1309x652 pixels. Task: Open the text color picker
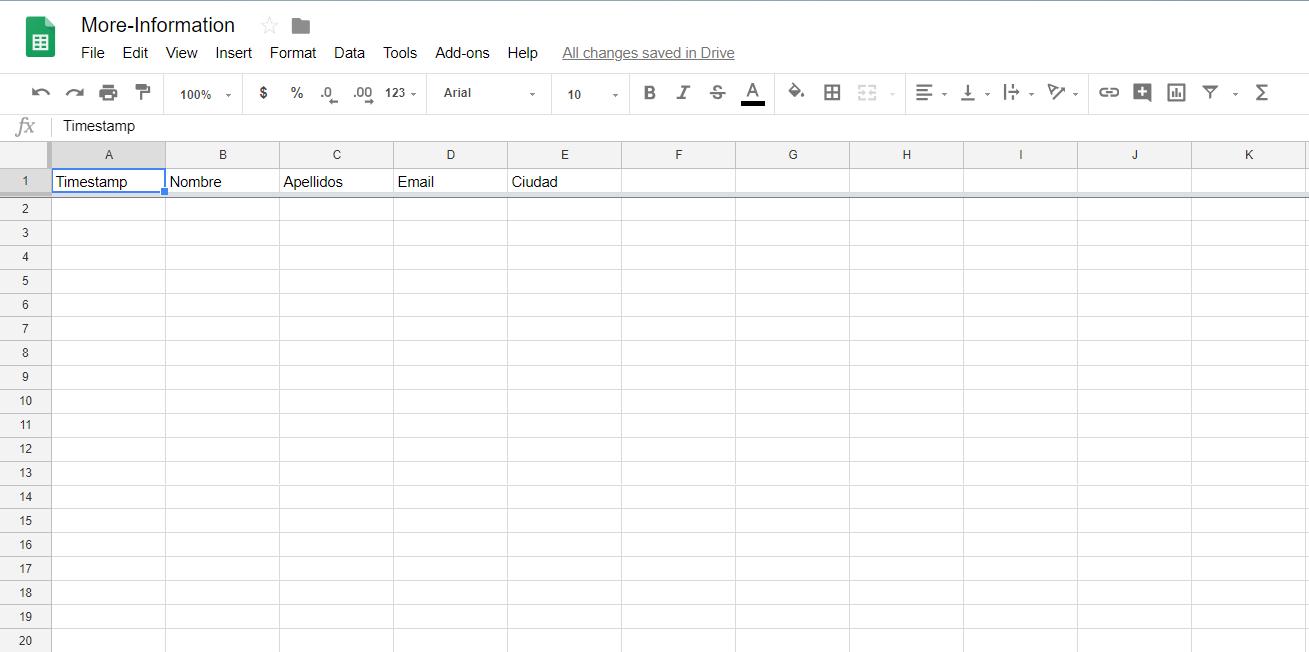753,92
